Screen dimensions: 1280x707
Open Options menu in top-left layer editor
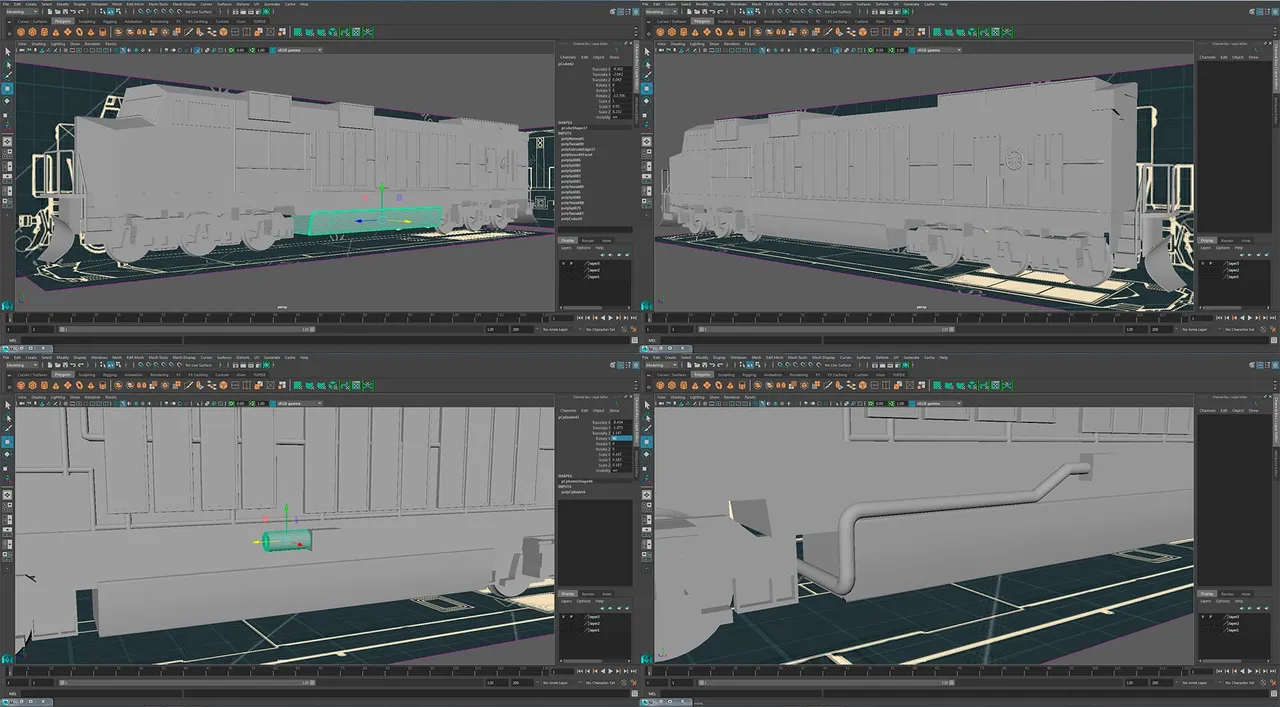coord(583,248)
